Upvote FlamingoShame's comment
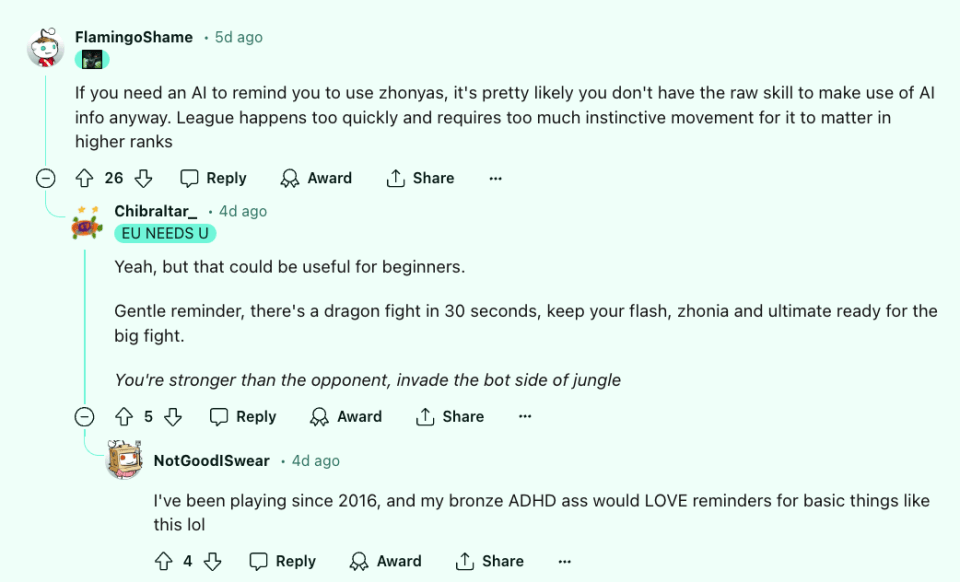Viewport: 960px width, 582px height. pyautogui.click(x=85, y=178)
